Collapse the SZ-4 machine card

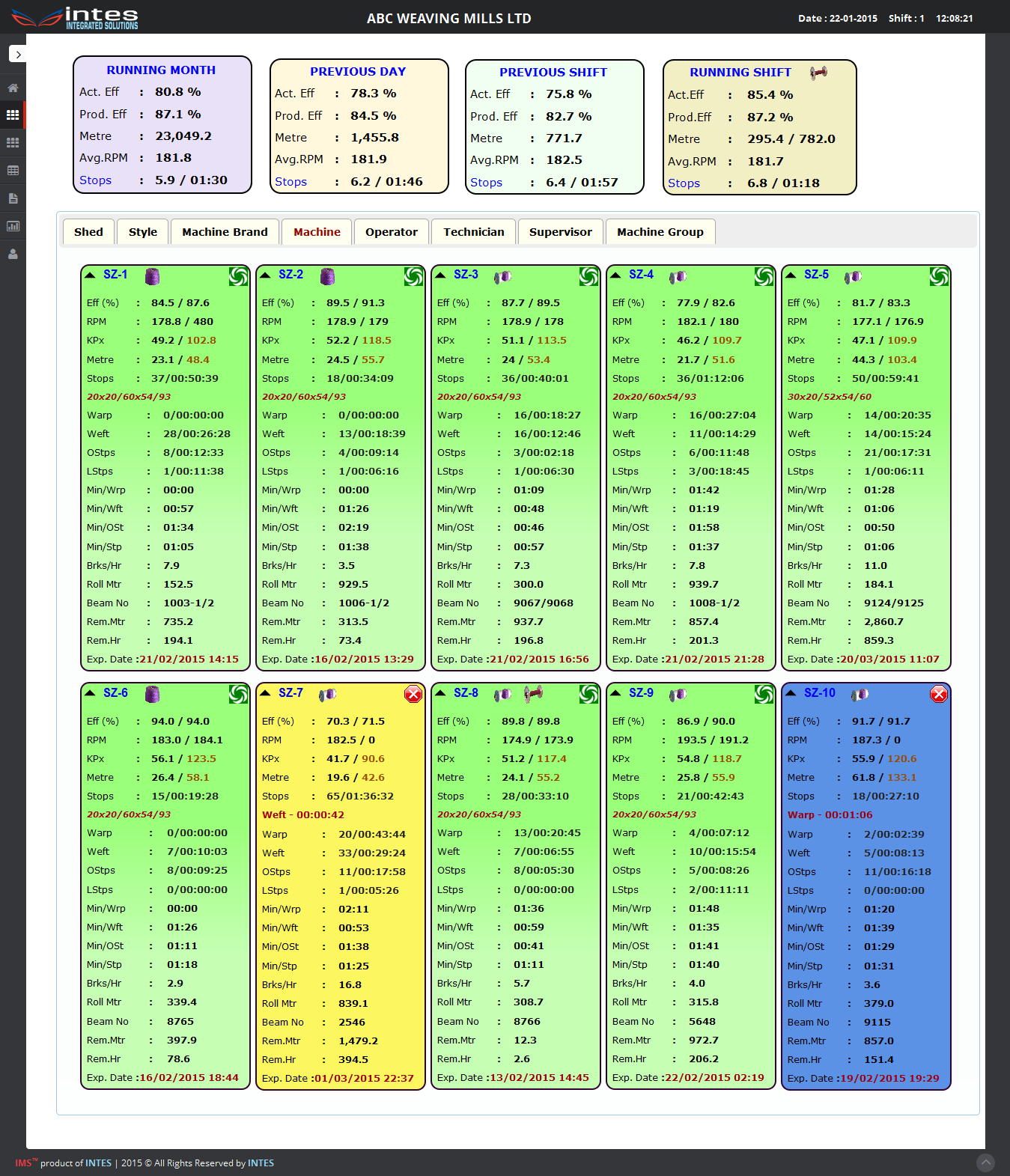coord(615,275)
